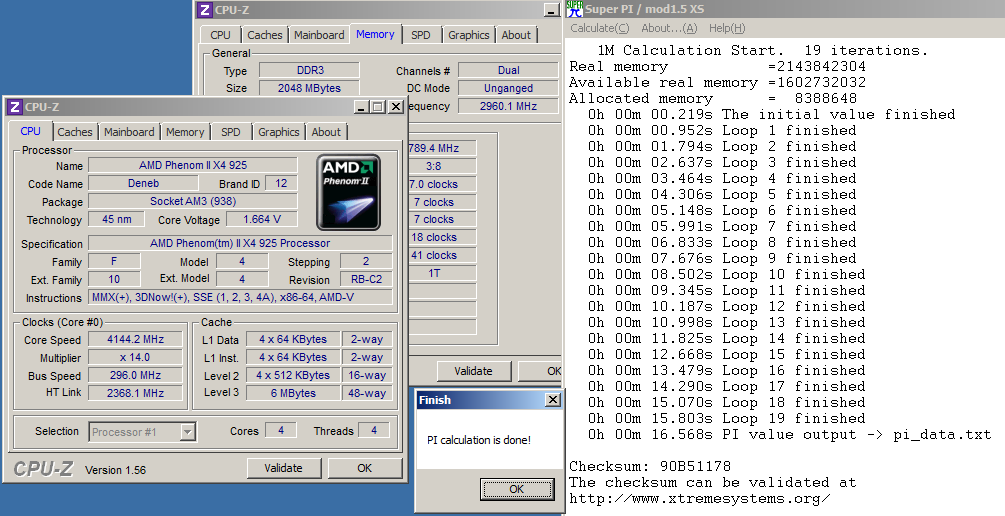Click the Threads count value 4

[x=374, y=431]
